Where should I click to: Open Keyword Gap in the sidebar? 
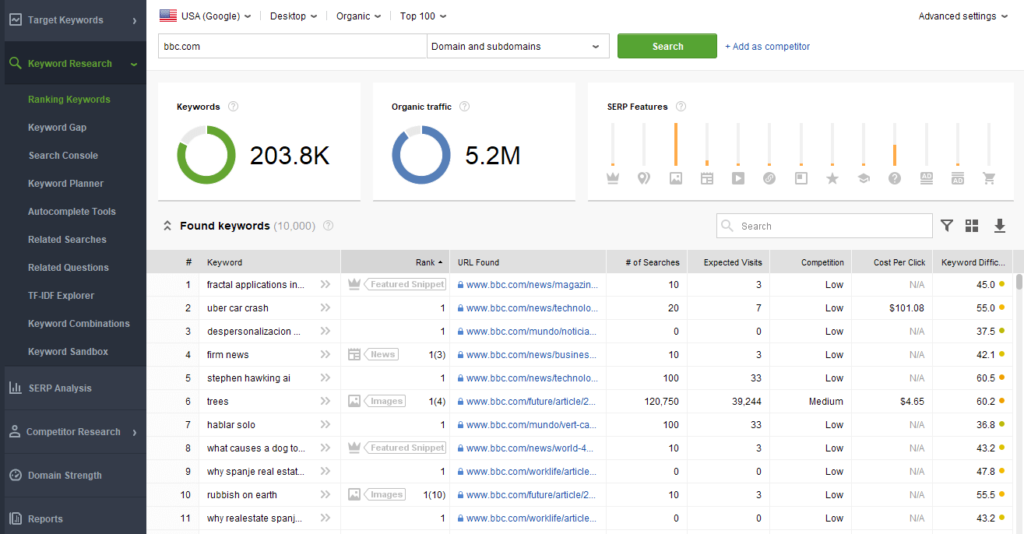57,128
